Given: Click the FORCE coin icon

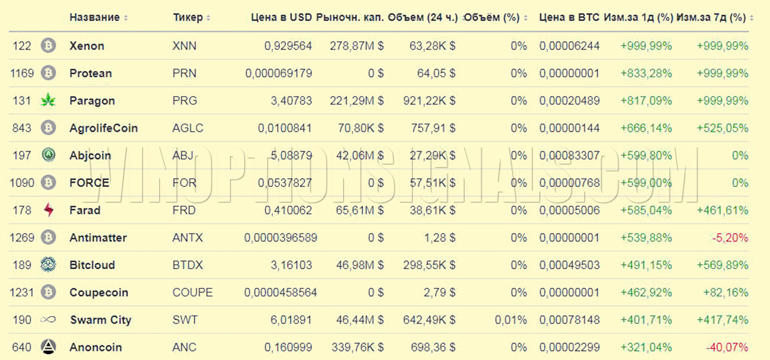Looking at the screenshot, I should pos(48,183).
